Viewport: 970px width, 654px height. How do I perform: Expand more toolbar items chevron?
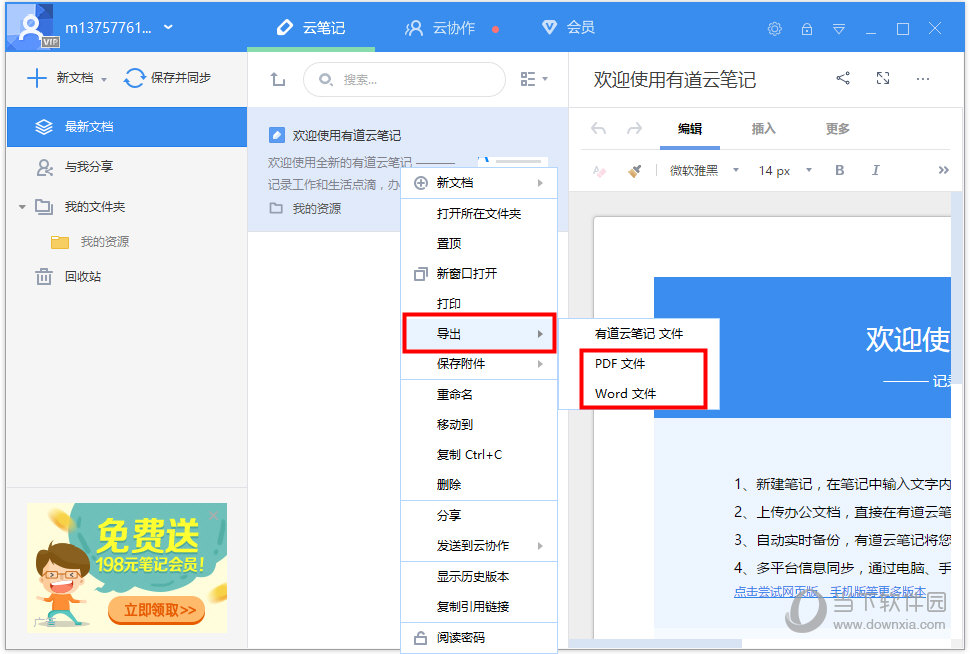pos(943,170)
